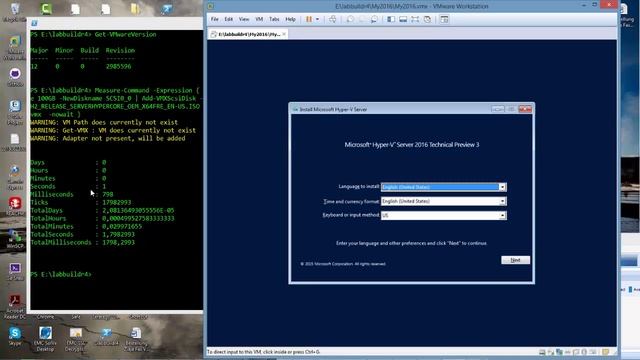Open the View menu in VMware Workstation
Image resolution: width=640 pixels, height=360 pixels.
pyautogui.click(x=244, y=19)
